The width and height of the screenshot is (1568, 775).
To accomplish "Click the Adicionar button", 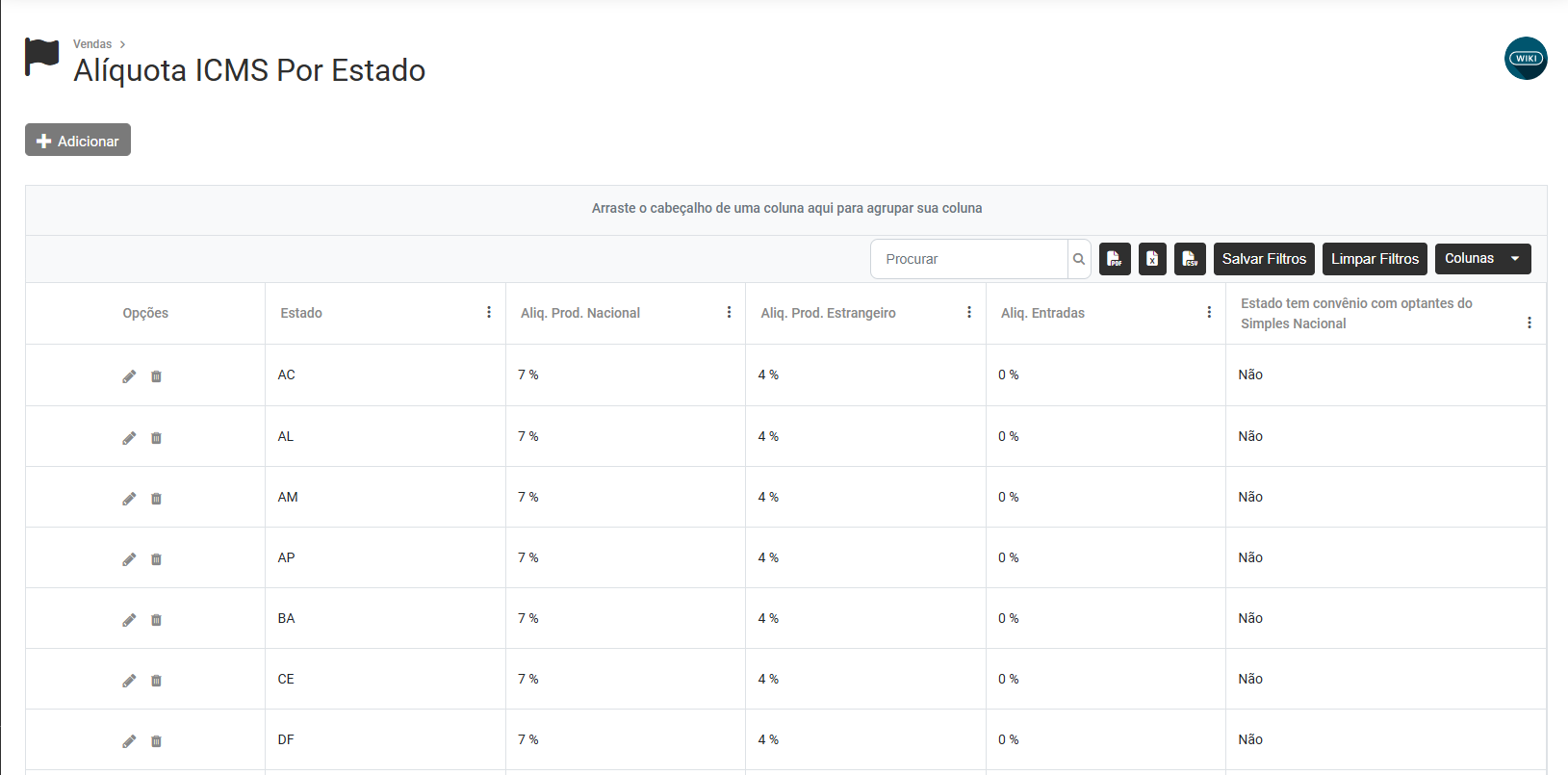I will [78, 141].
